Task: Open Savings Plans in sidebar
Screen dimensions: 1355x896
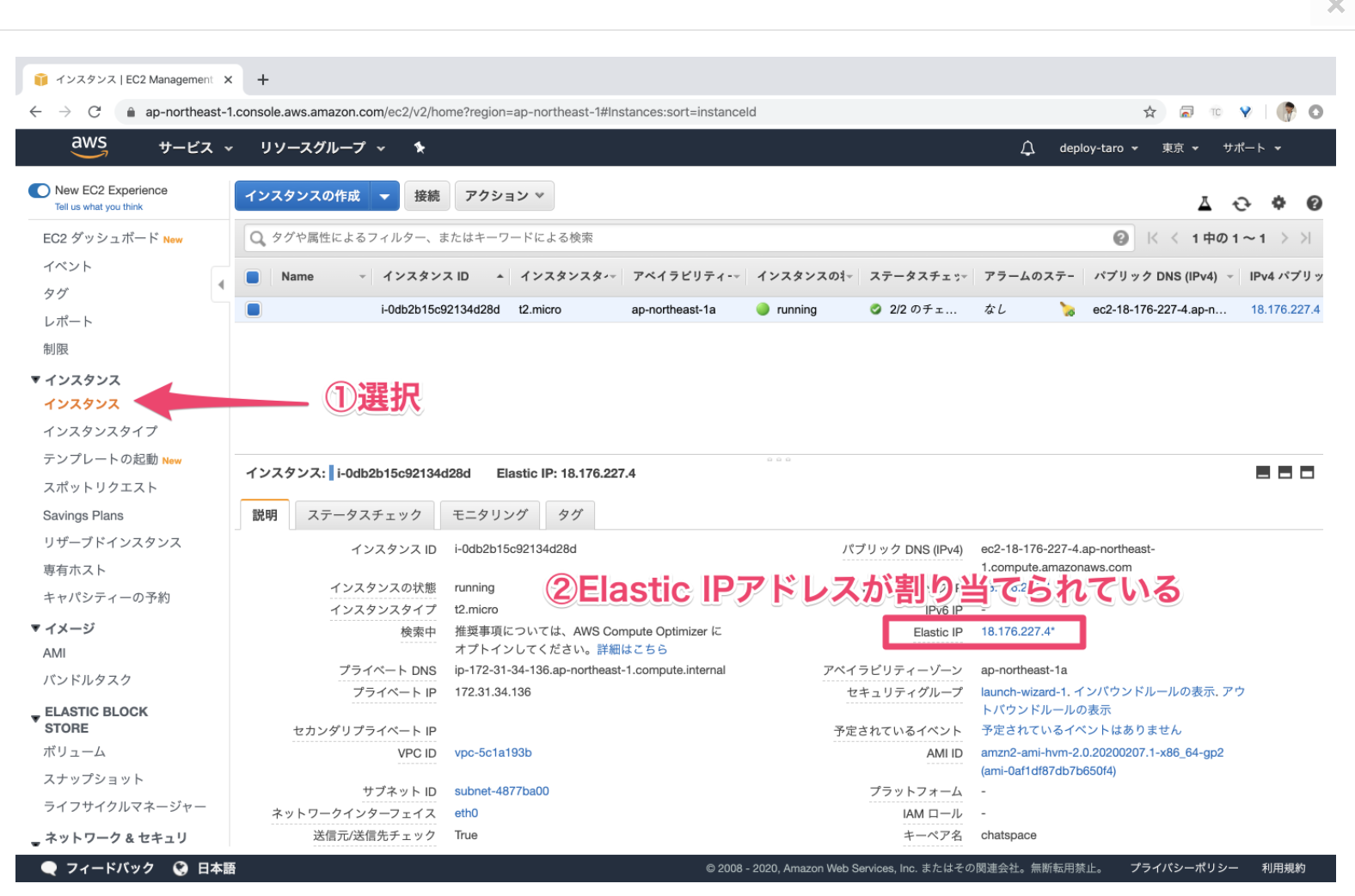Action: [x=83, y=515]
